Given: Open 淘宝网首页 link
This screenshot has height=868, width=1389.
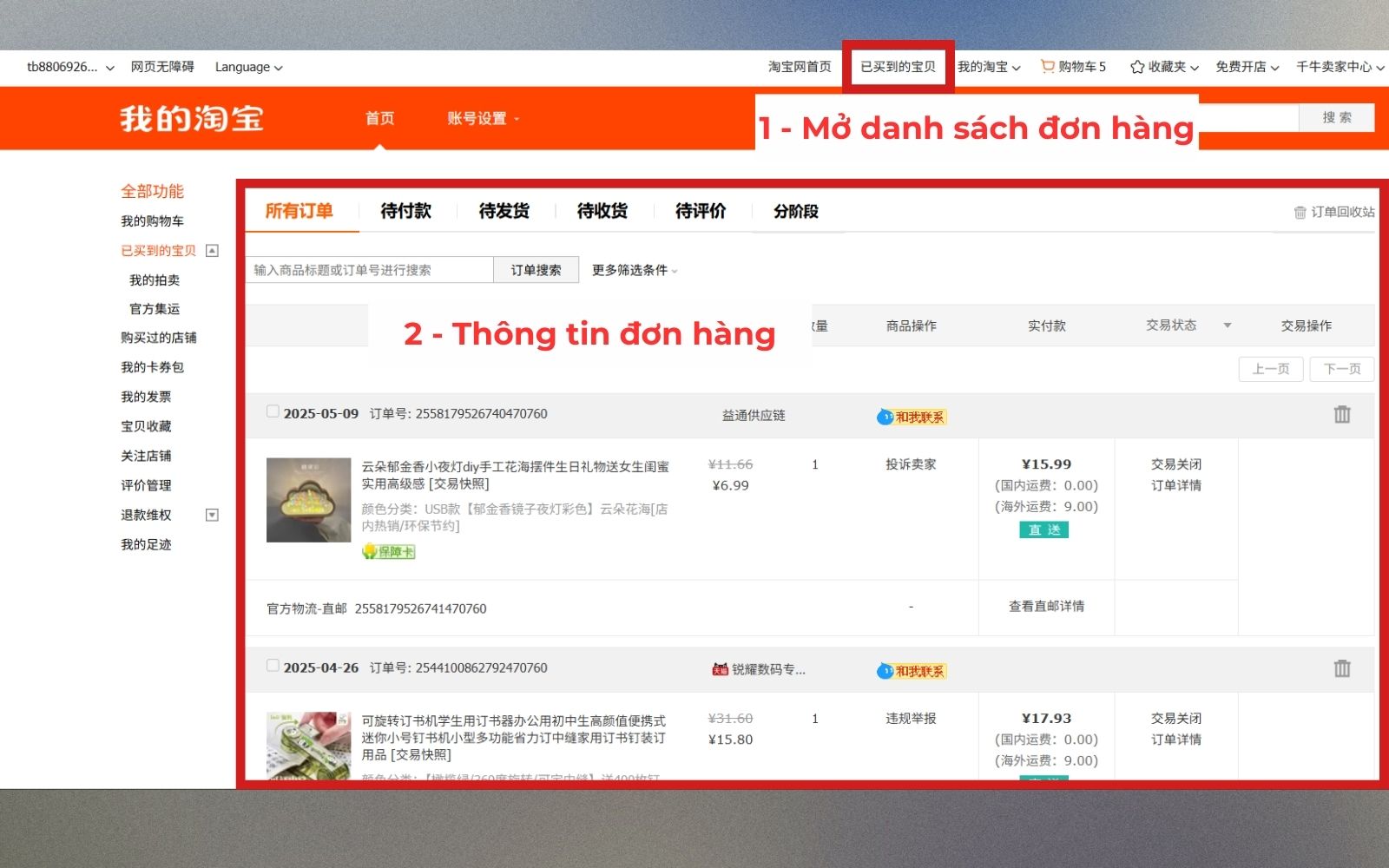Looking at the screenshot, I should coord(800,67).
